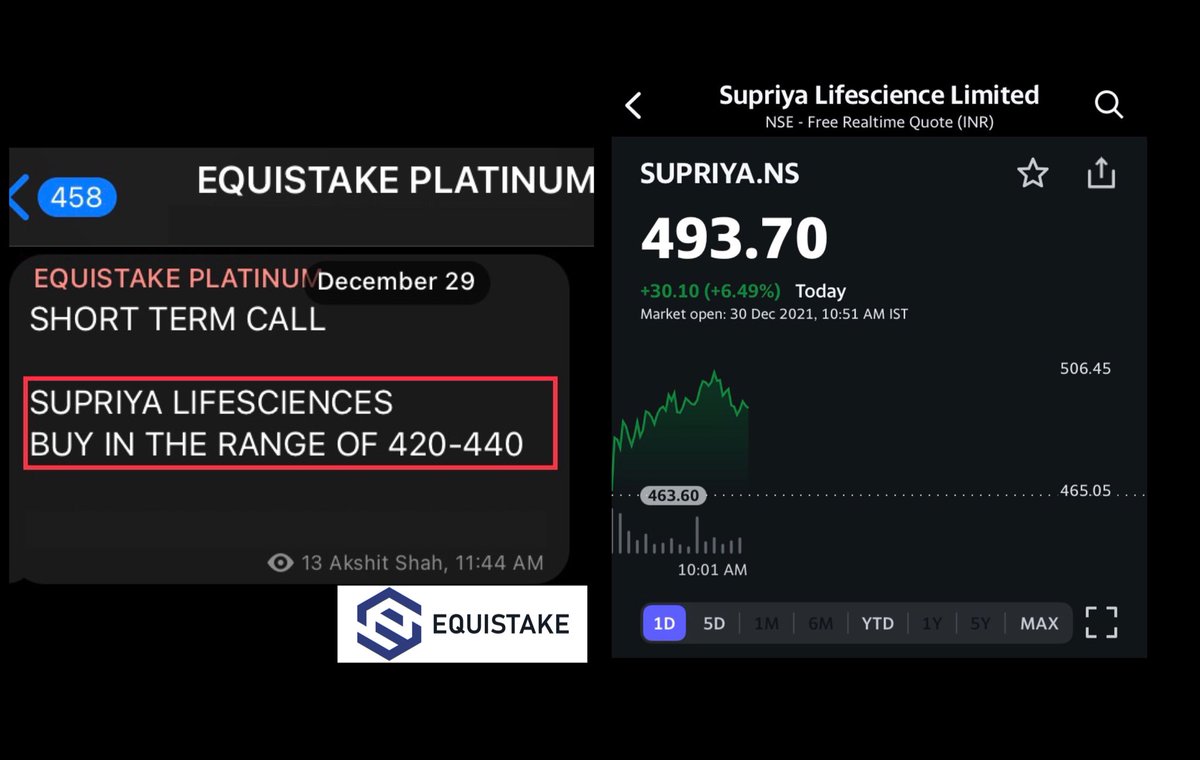The height and width of the screenshot is (760, 1200).
Task: Tap the 506.45 high price label
Action: click(1085, 369)
